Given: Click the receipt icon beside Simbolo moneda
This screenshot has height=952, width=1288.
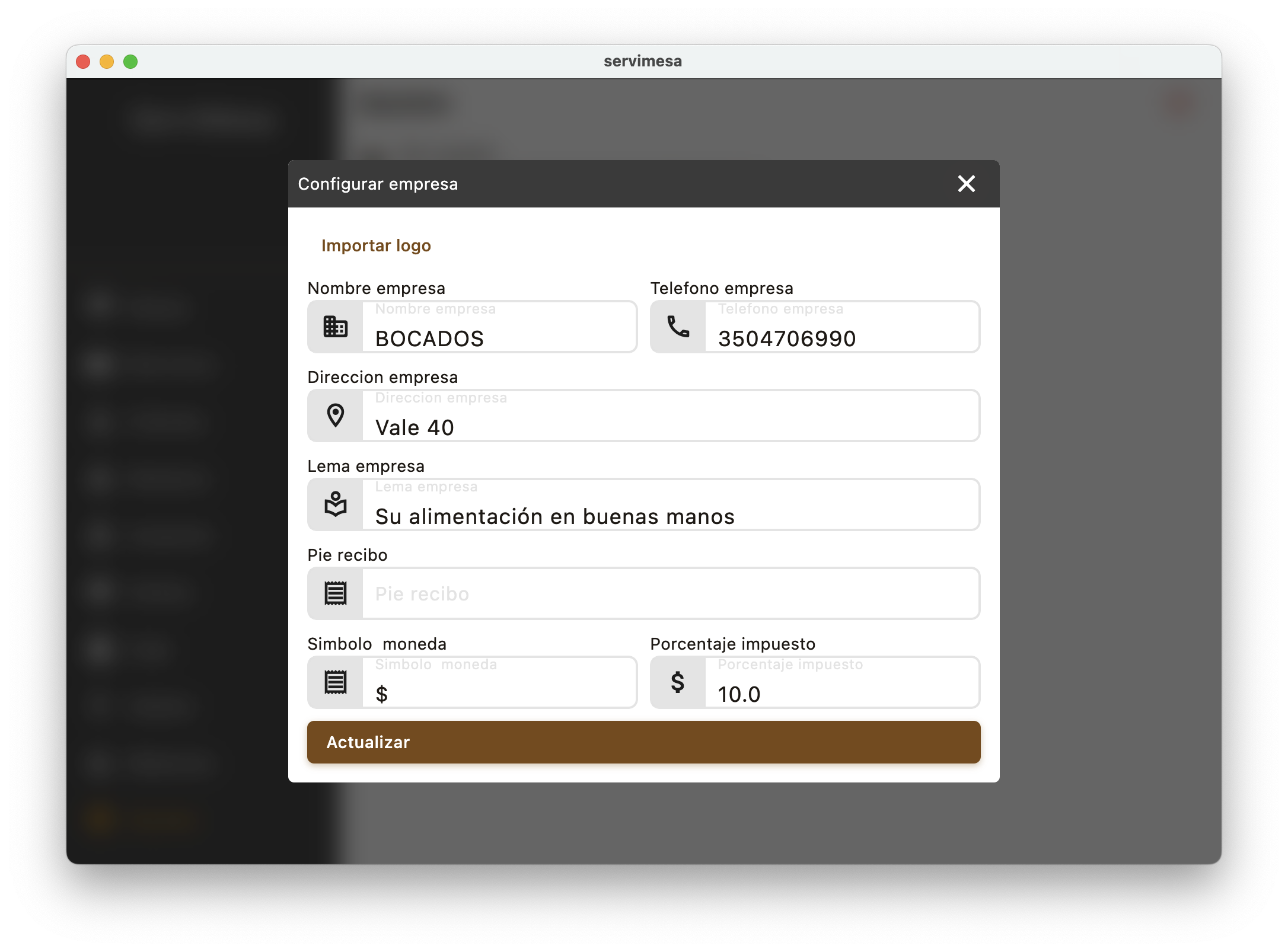Looking at the screenshot, I should [x=335, y=682].
